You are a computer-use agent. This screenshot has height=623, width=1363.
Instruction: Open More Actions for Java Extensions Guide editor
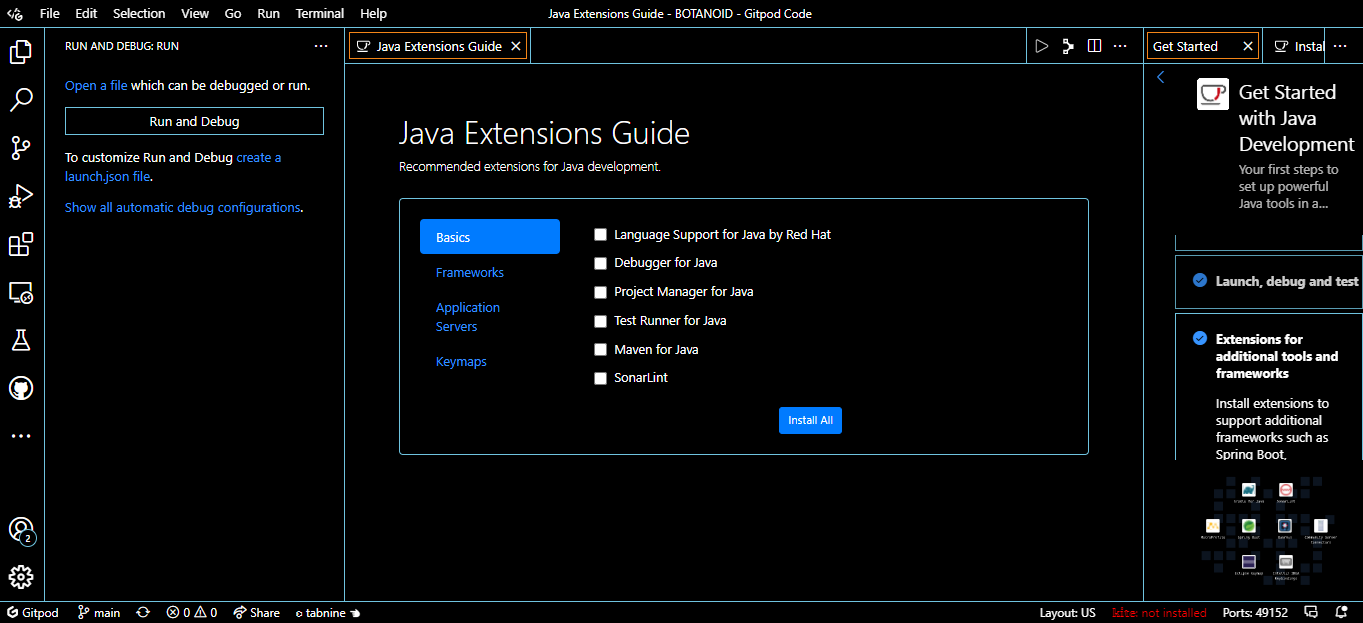pos(1121,46)
